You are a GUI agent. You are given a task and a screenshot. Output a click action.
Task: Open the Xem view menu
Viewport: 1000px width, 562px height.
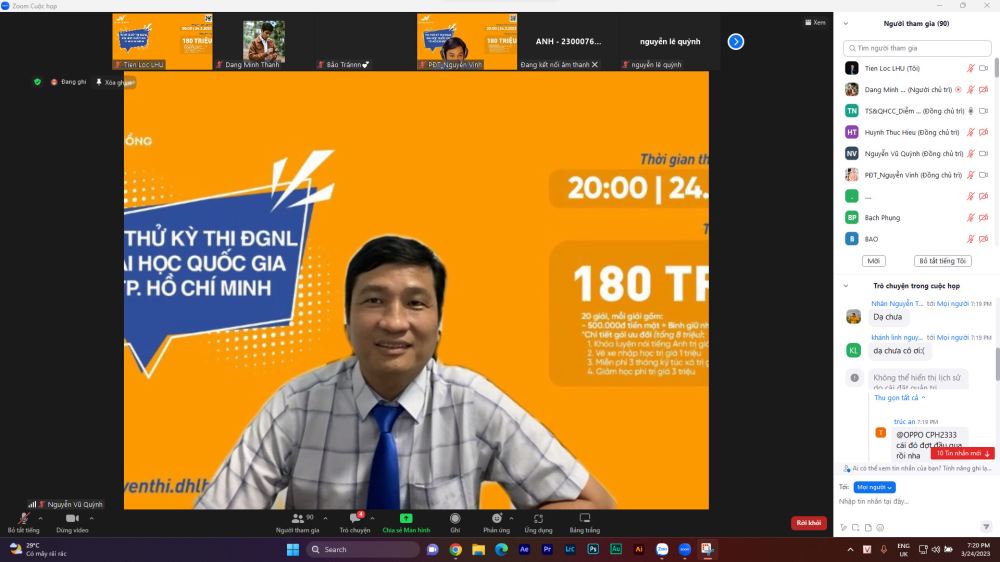[x=815, y=22]
